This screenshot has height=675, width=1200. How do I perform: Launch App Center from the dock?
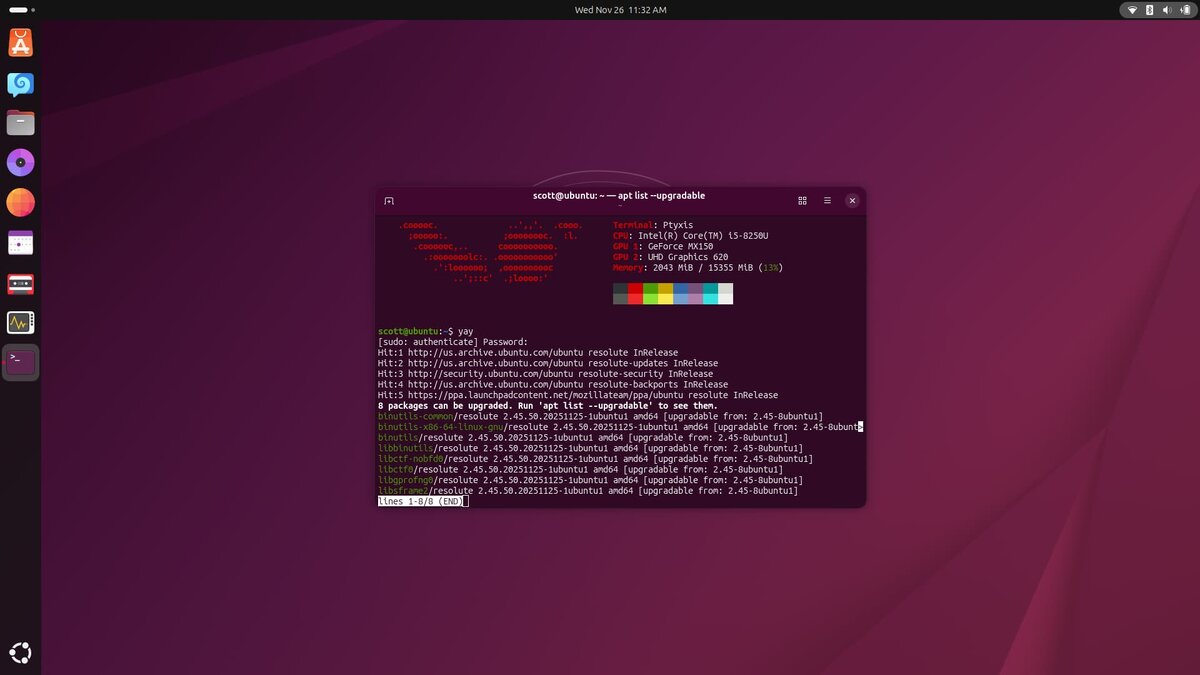coord(20,42)
